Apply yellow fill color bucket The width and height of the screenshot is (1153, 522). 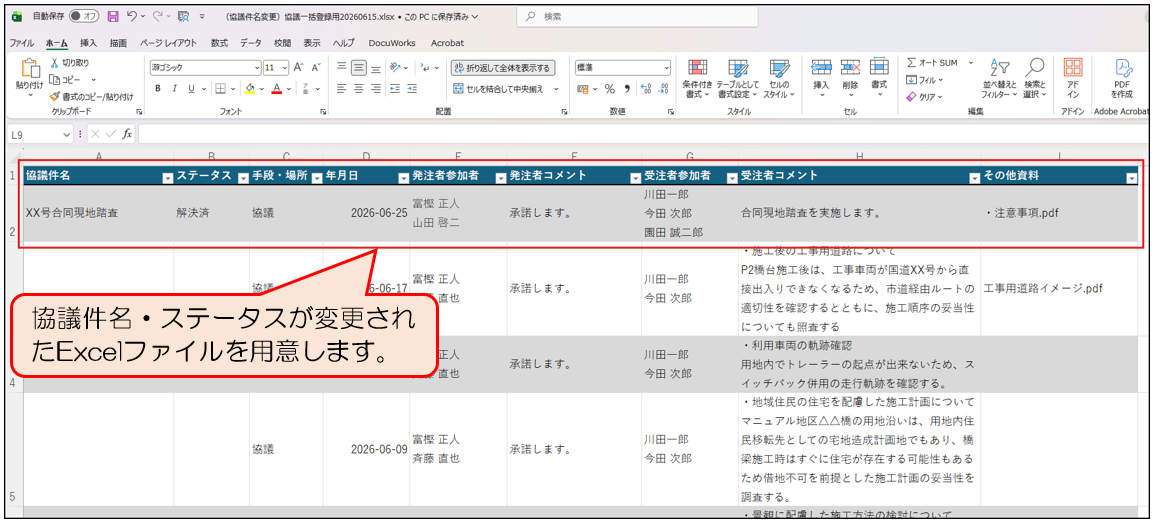pos(250,88)
